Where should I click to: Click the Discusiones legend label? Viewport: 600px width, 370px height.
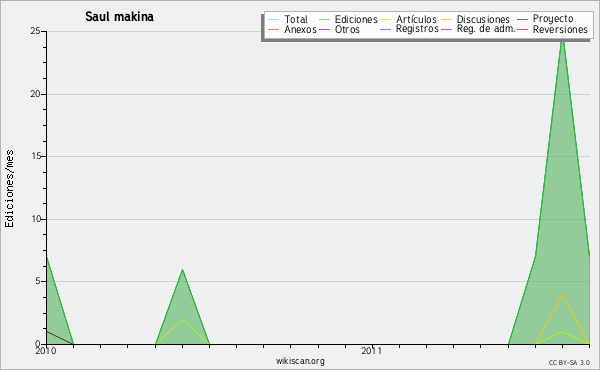483,19
